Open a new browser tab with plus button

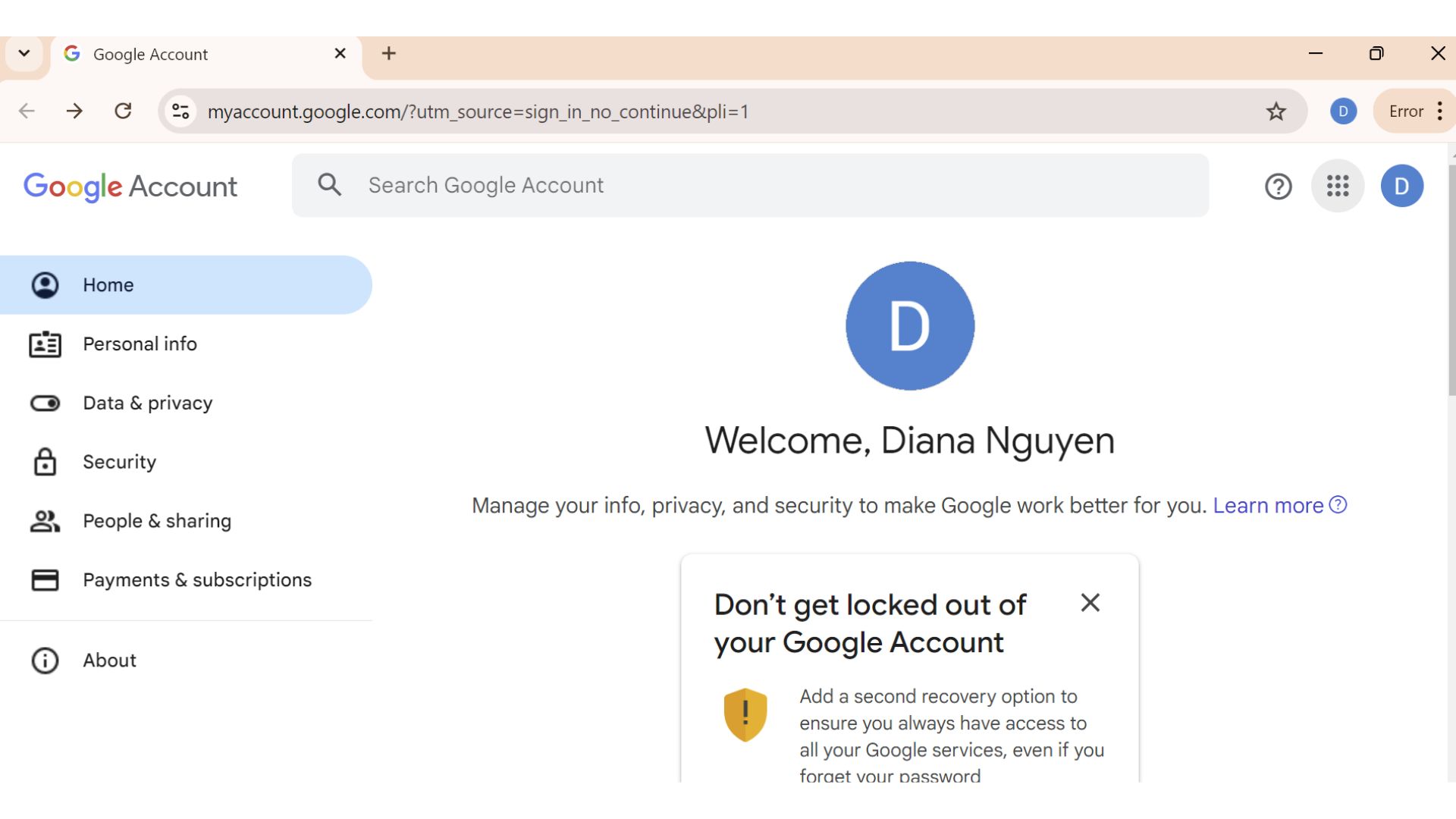pos(389,53)
